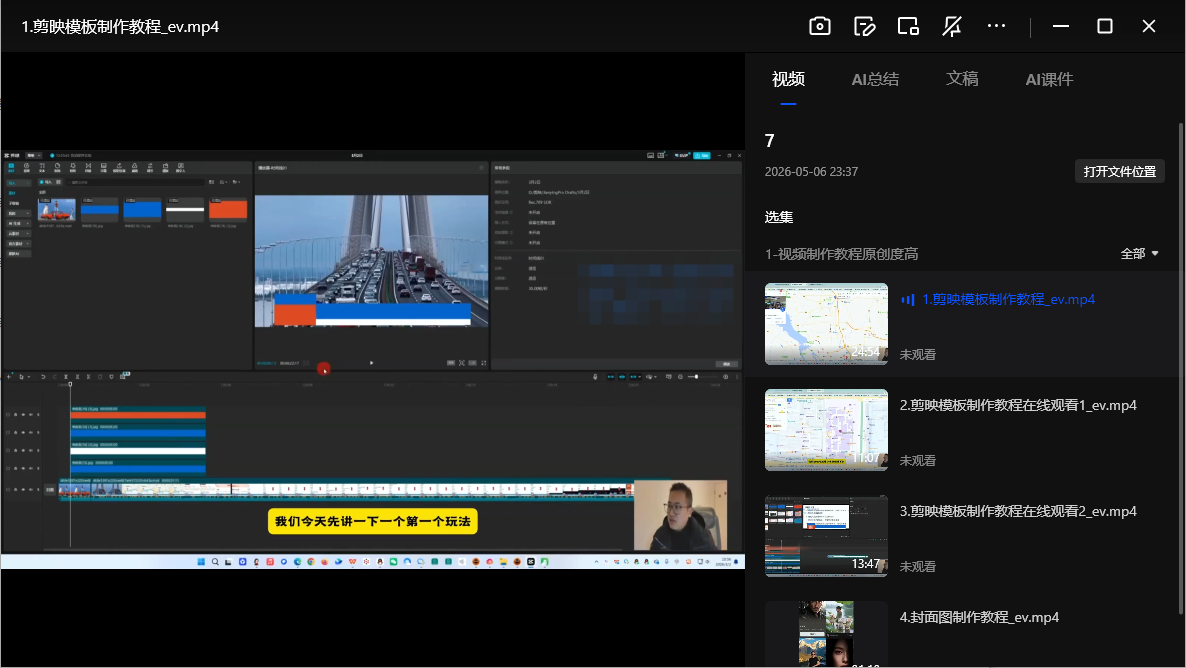Click the now-playing bars icon beside video 1
This screenshot has width=1186, height=668.
908,300
